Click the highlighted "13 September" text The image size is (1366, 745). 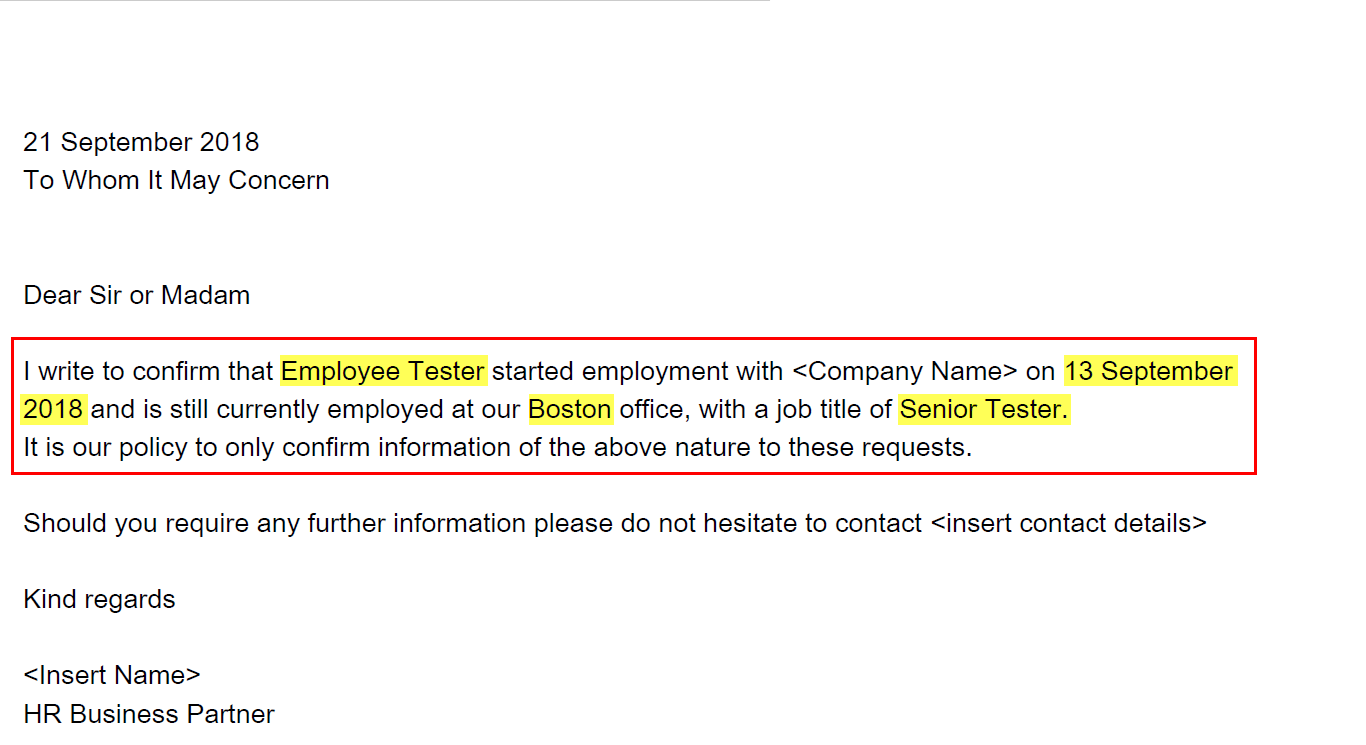pos(1149,371)
